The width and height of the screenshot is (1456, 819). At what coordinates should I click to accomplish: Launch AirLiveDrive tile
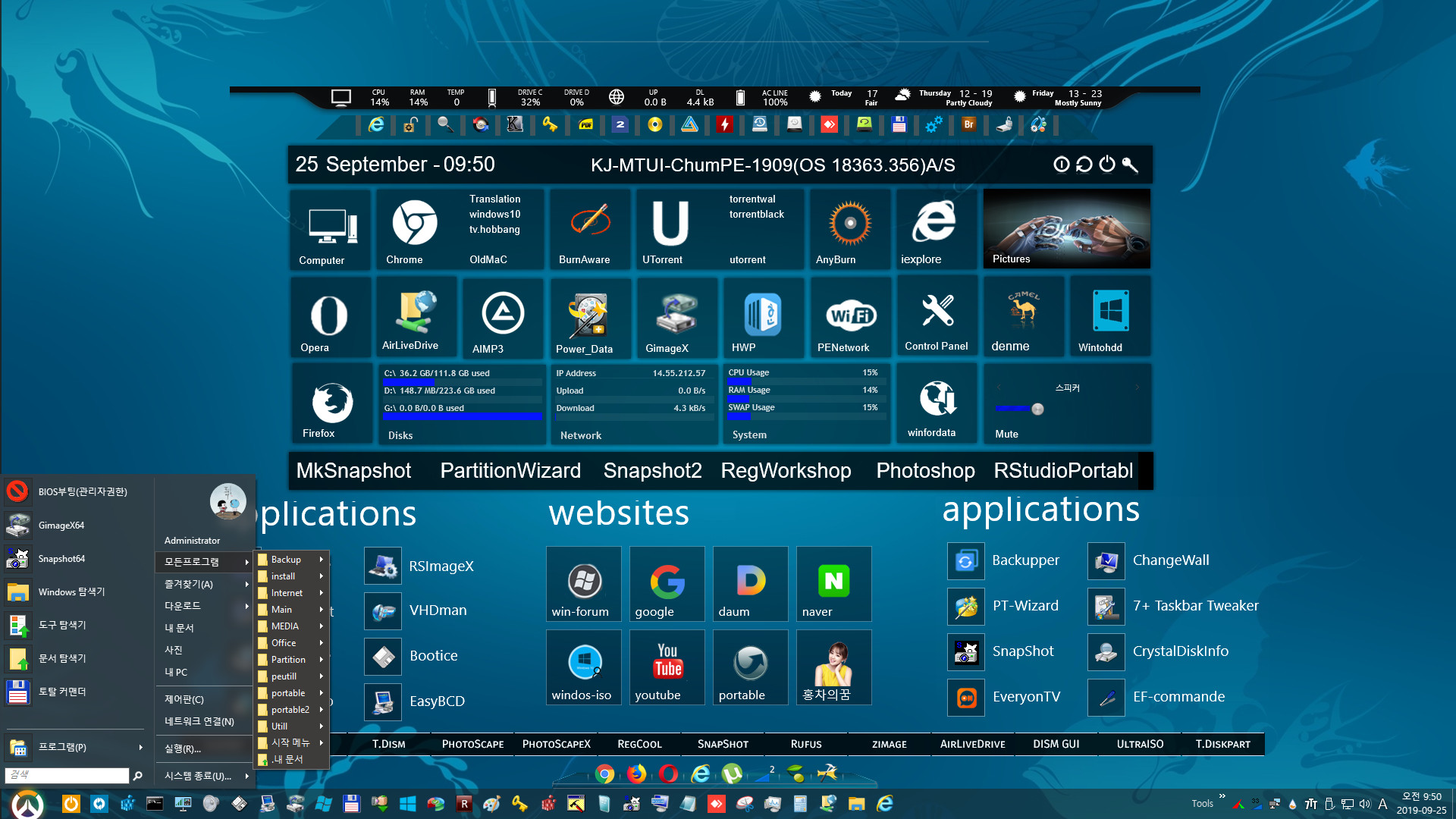click(416, 316)
